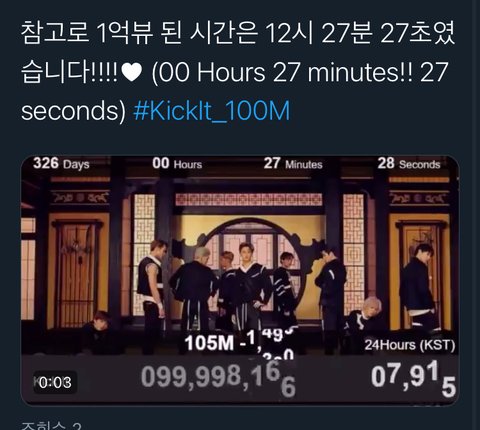Click the 326 Days counter label
Viewport: 480px width, 430px height.
click(x=61, y=164)
